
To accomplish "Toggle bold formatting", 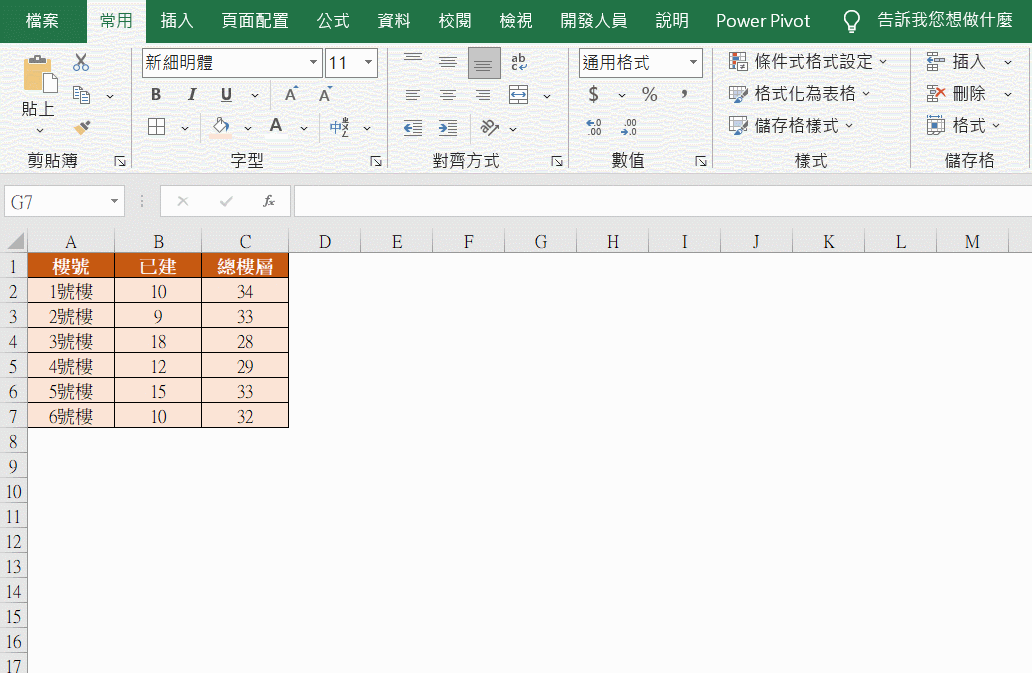I will pyautogui.click(x=156, y=95).
